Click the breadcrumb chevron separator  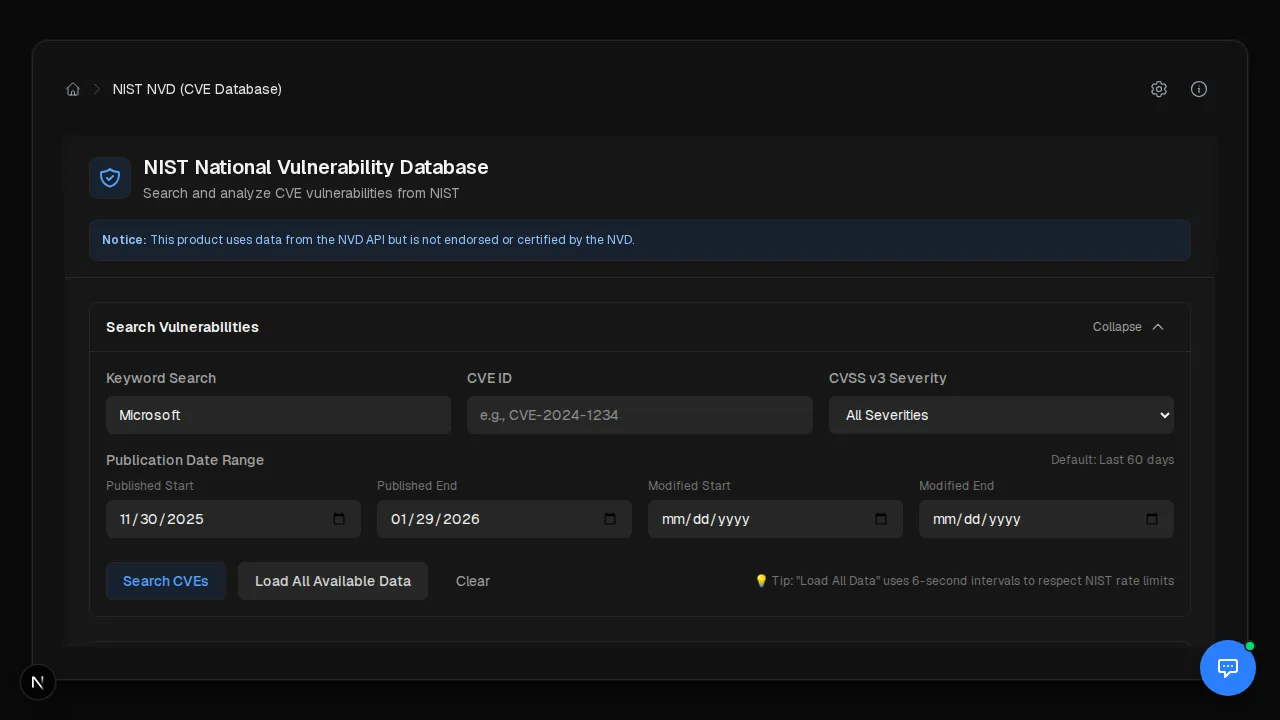[x=97, y=89]
